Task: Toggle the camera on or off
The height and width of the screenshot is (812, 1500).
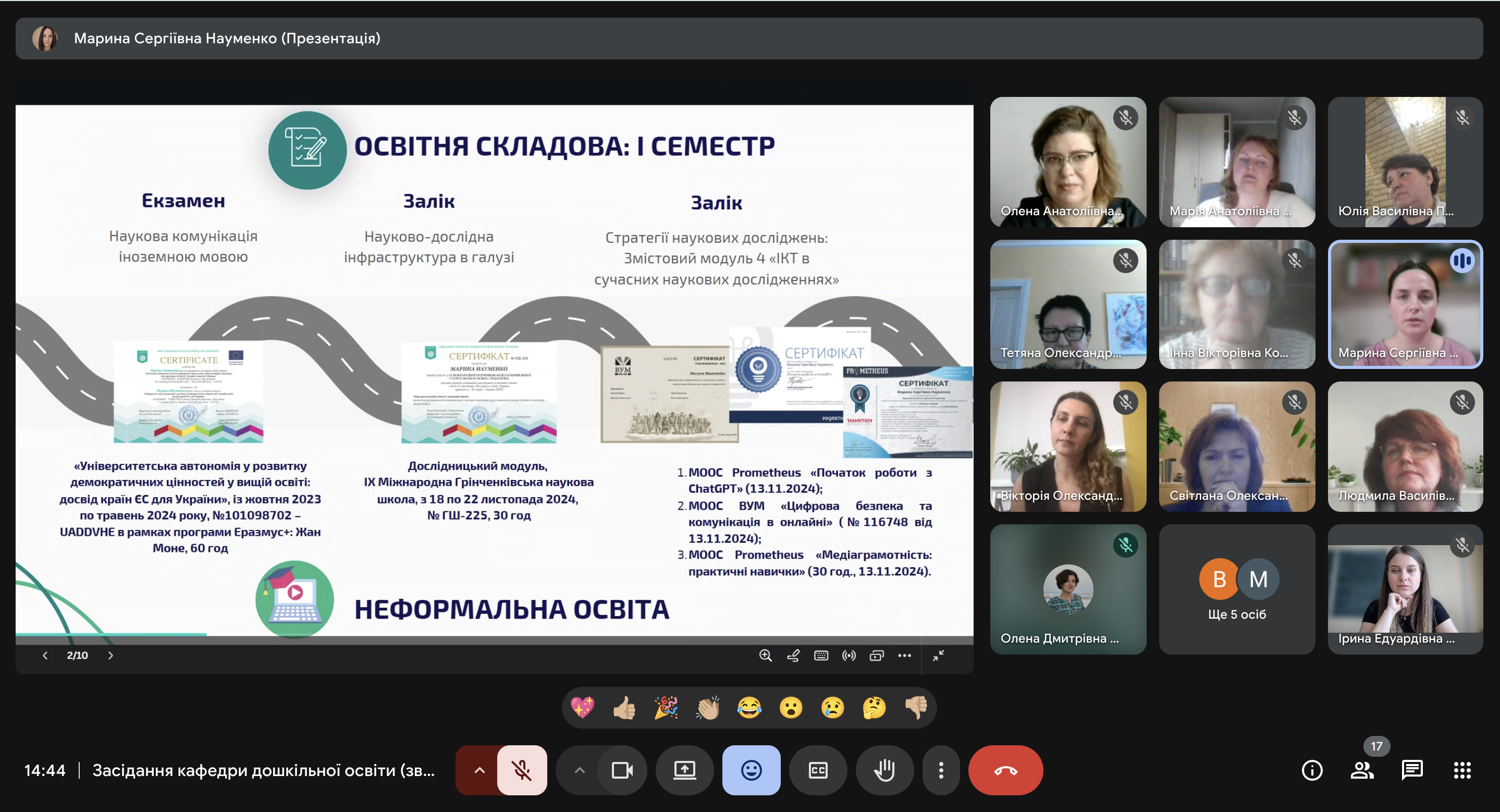Action: 622,770
